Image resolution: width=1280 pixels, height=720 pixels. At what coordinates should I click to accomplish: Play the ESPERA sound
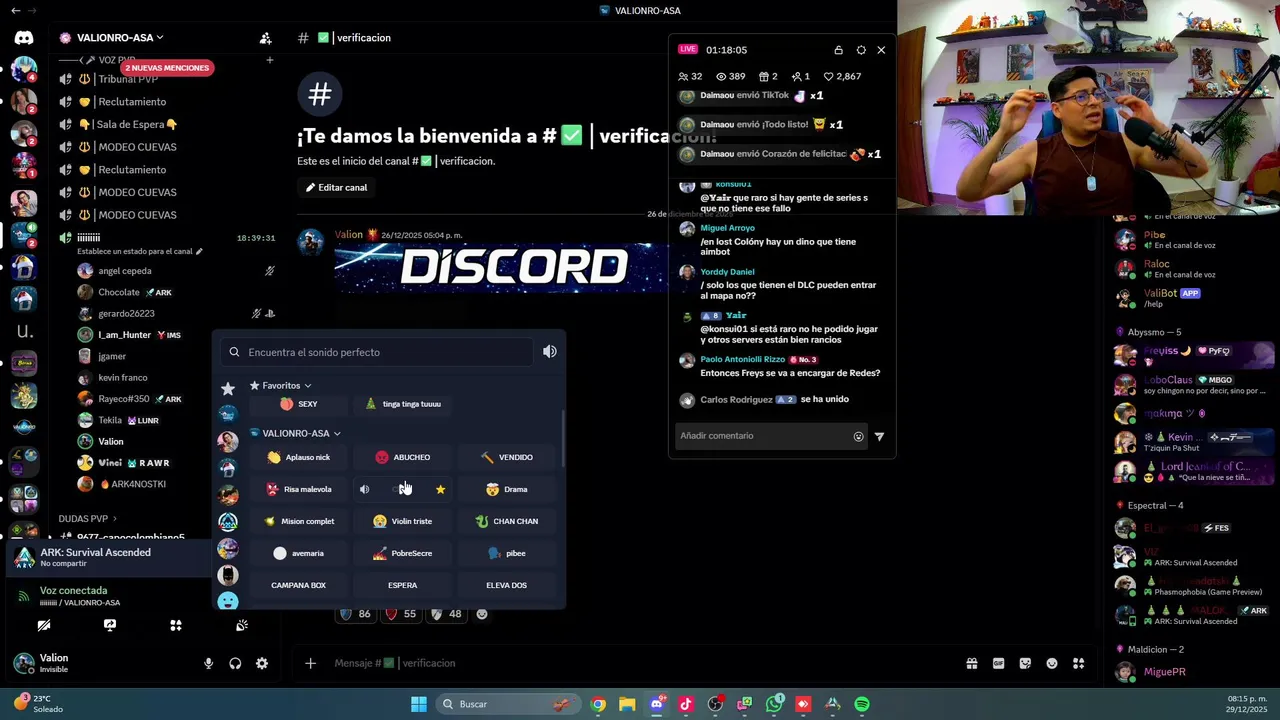403,585
